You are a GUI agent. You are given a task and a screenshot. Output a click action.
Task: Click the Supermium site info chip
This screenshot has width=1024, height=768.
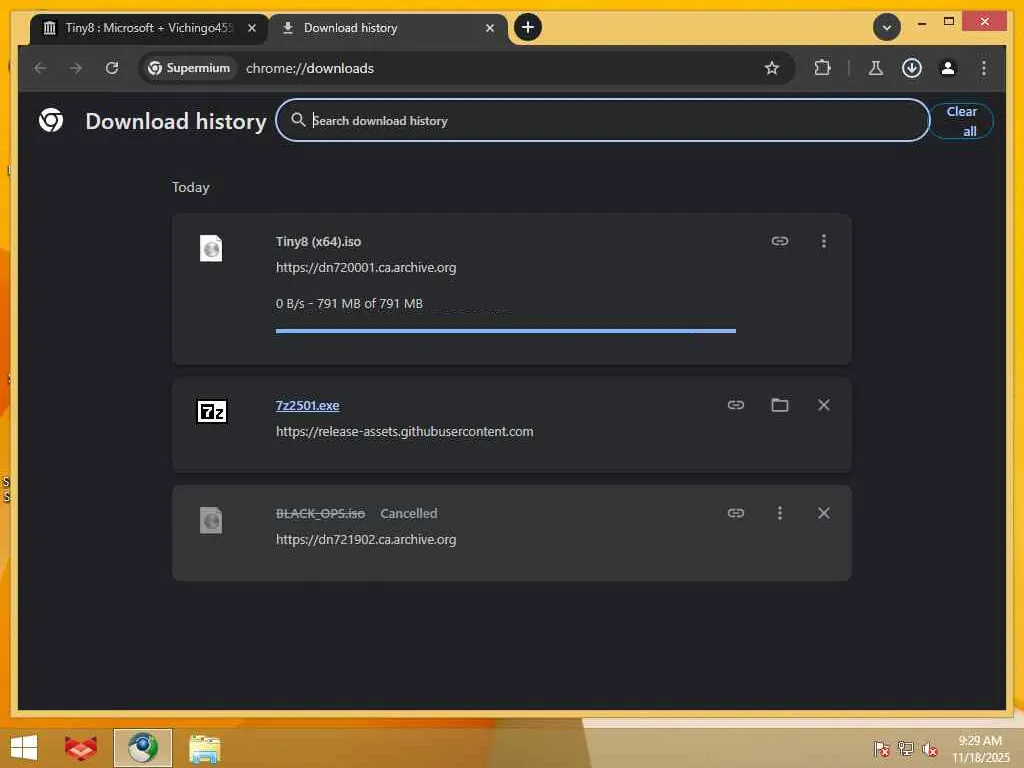(189, 68)
